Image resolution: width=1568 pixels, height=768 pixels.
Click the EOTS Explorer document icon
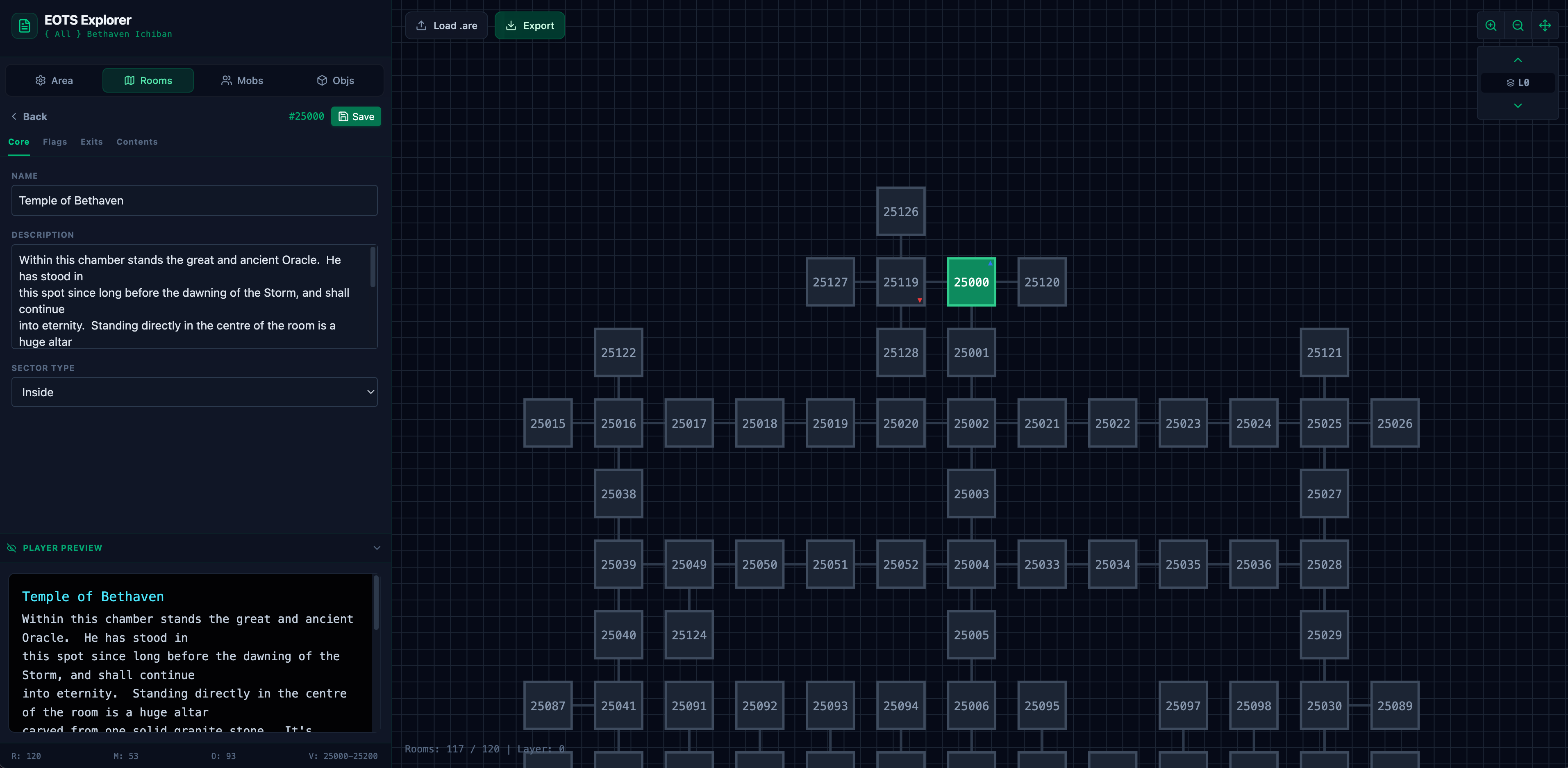click(24, 26)
